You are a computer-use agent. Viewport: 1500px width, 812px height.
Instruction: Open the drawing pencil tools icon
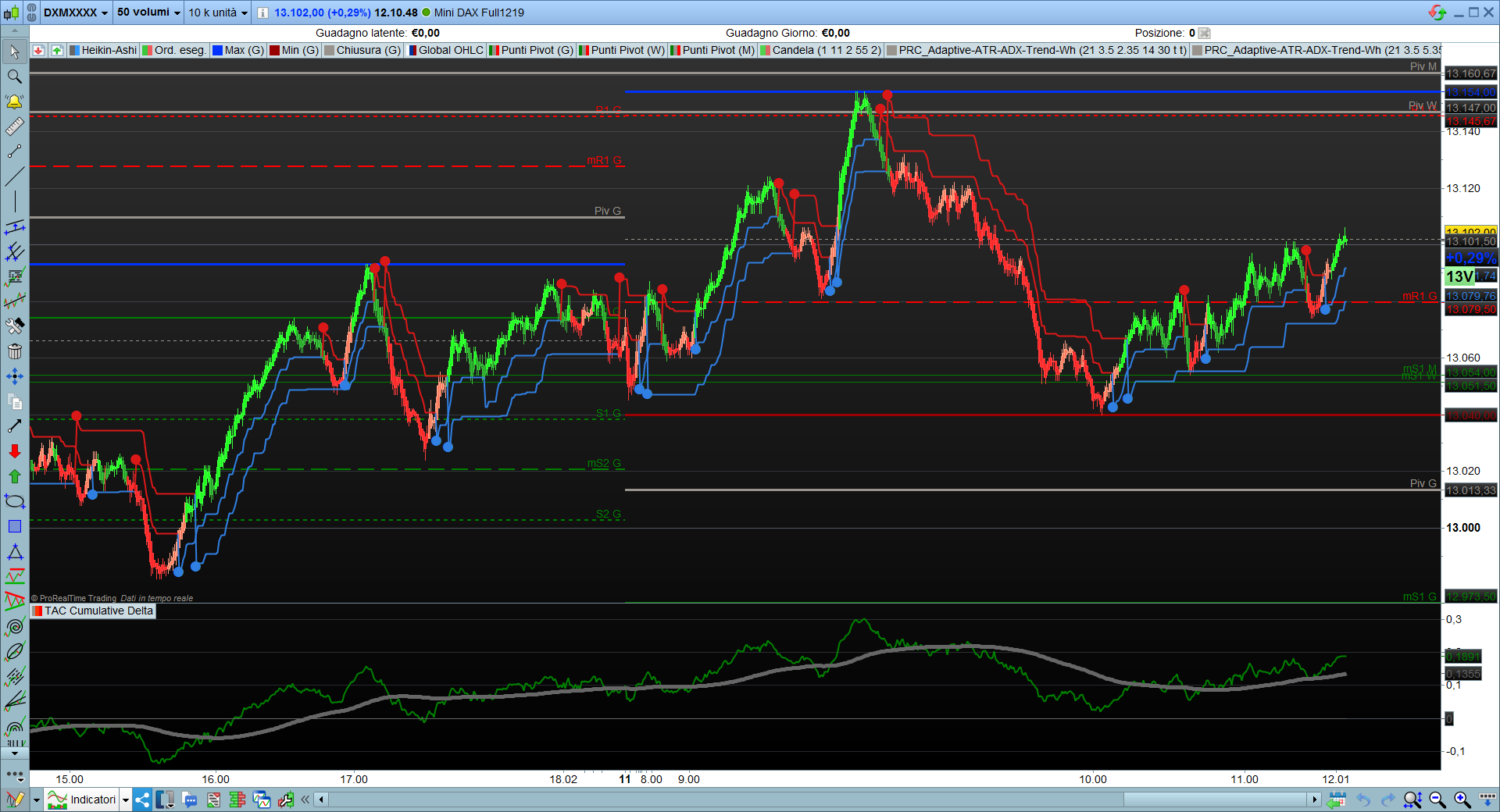[14, 800]
